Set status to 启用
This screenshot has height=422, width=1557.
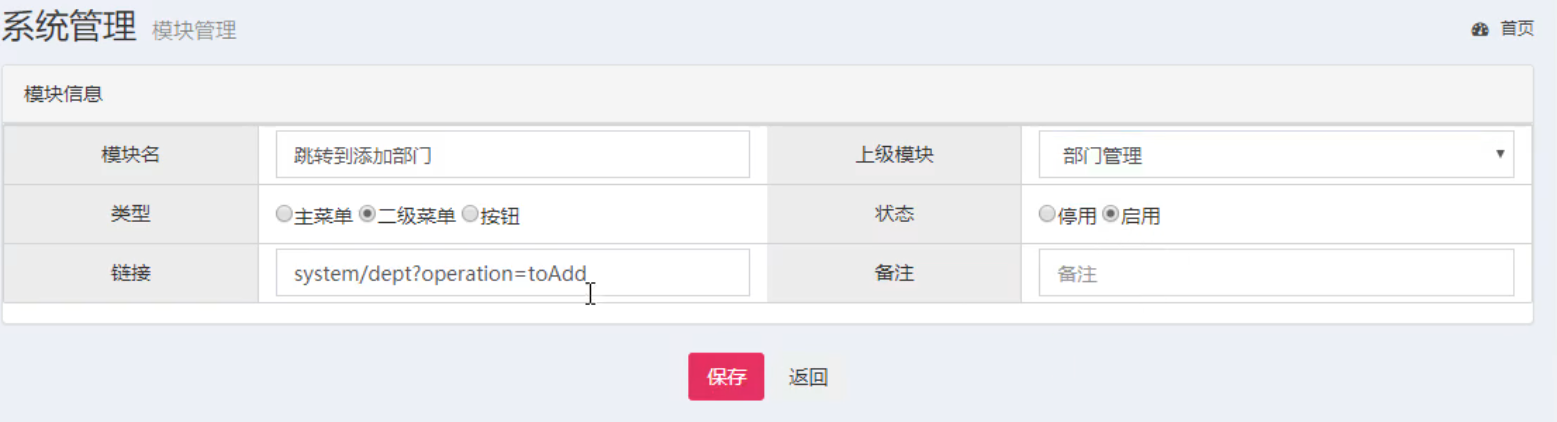1110,214
